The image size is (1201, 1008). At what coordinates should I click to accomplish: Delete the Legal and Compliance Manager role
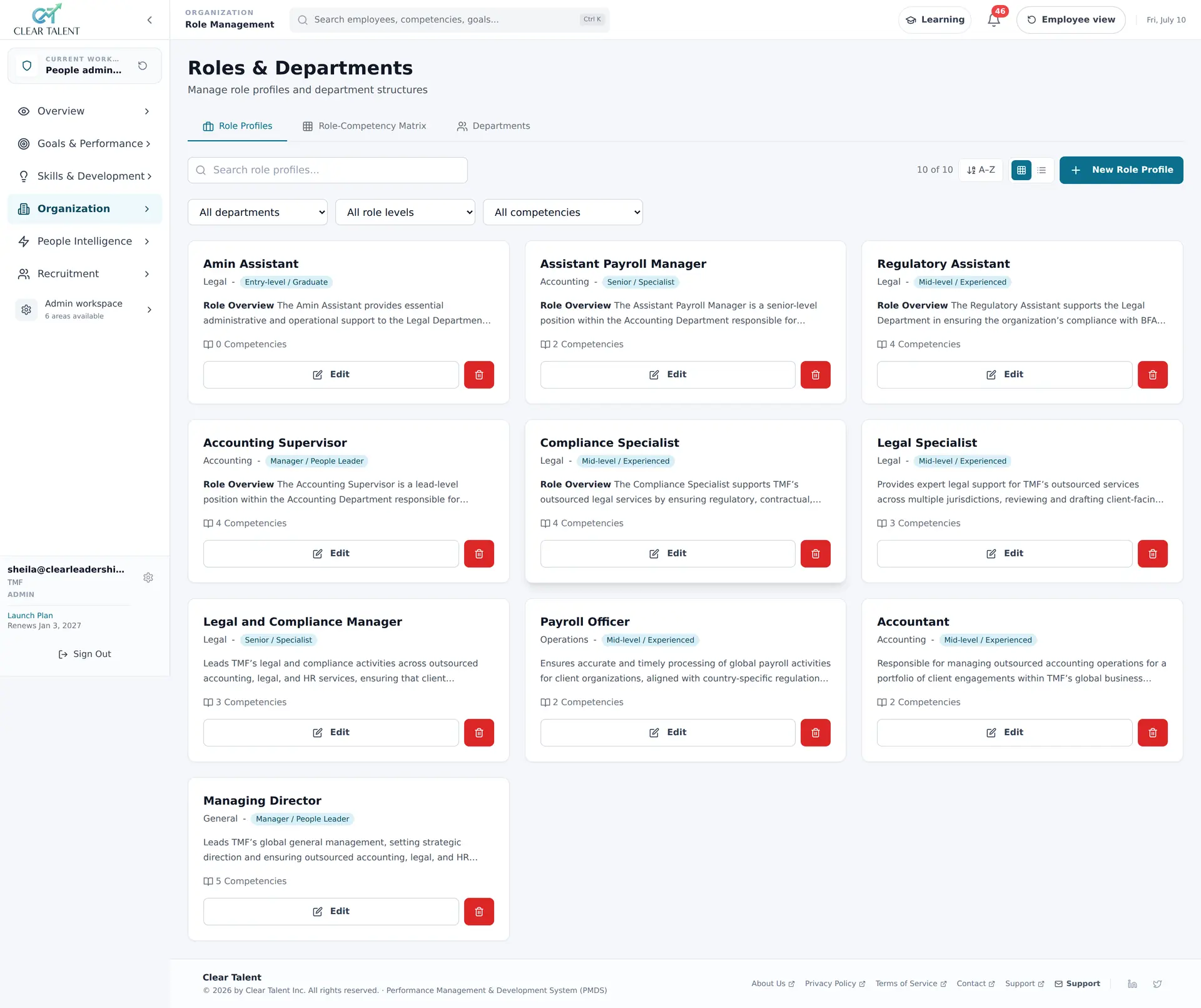point(479,733)
